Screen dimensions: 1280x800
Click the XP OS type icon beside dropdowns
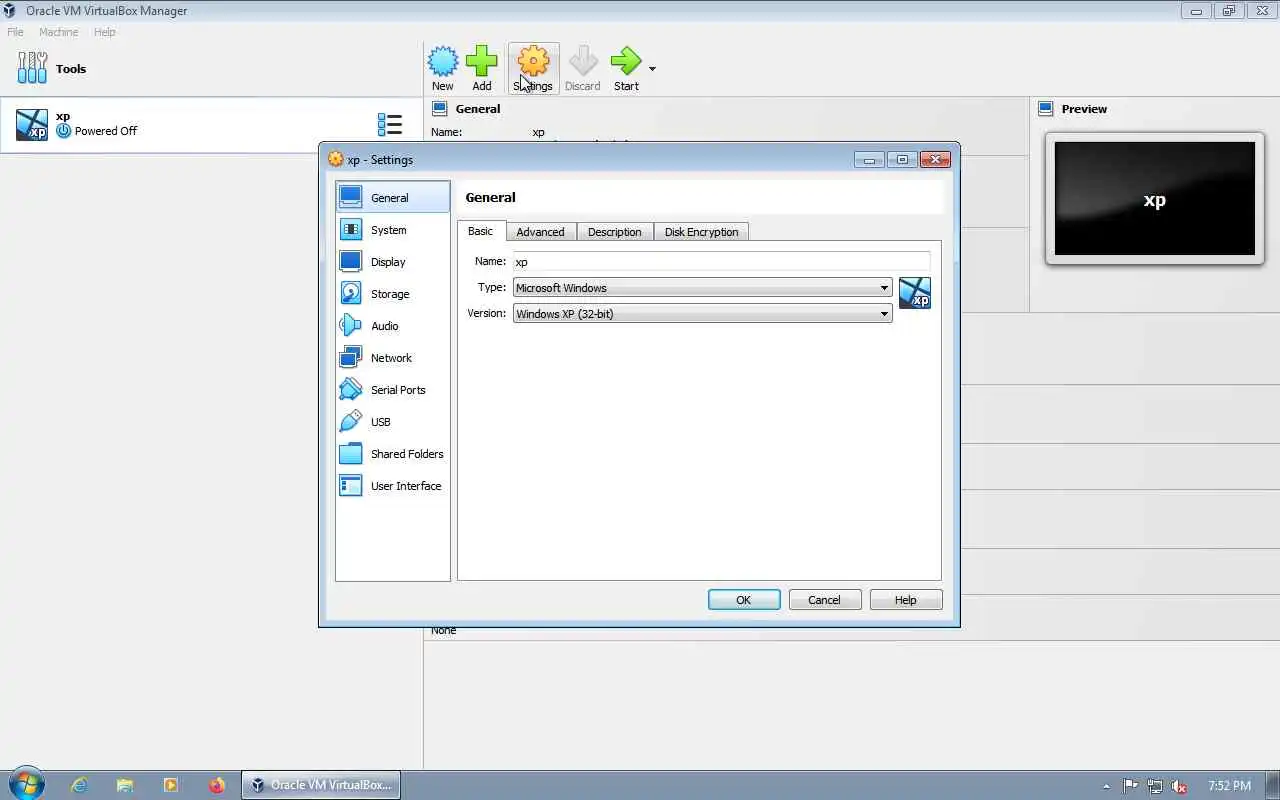point(915,293)
